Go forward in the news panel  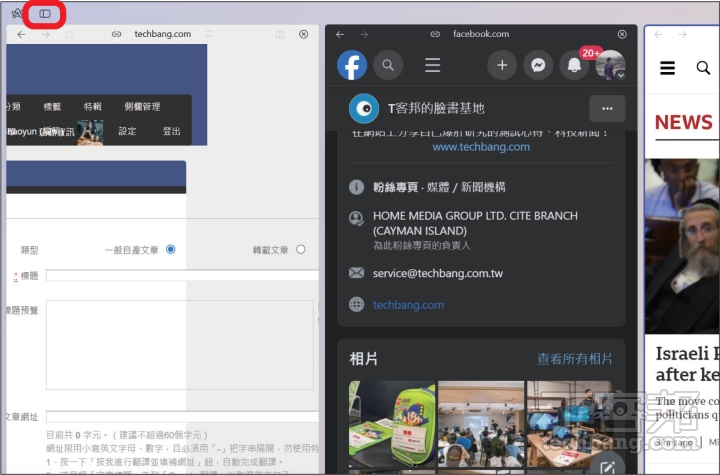(x=682, y=34)
